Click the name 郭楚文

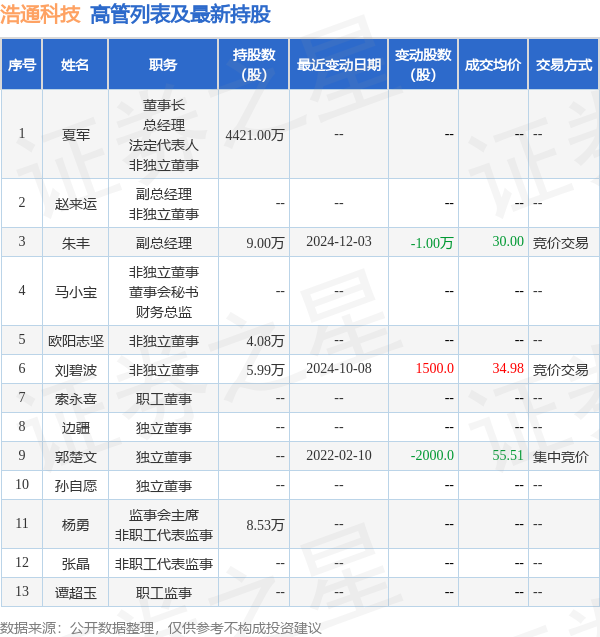pos(76,457)
